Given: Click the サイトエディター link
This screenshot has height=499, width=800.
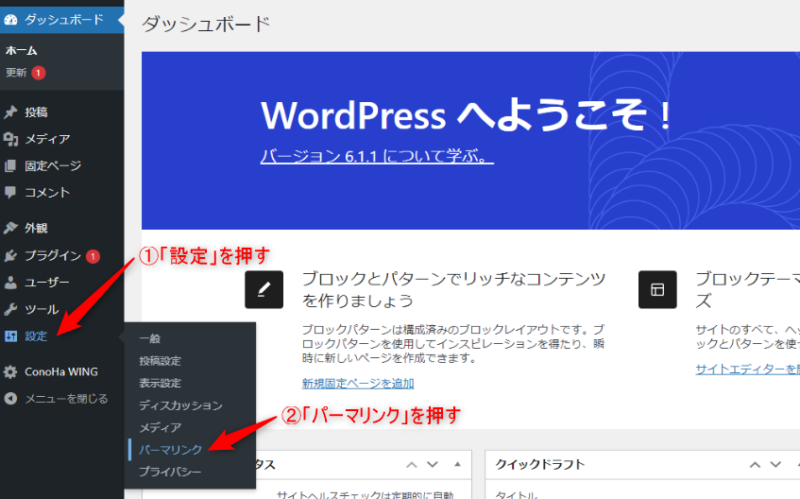Looking at the screenshot, I should click(747, 369).
